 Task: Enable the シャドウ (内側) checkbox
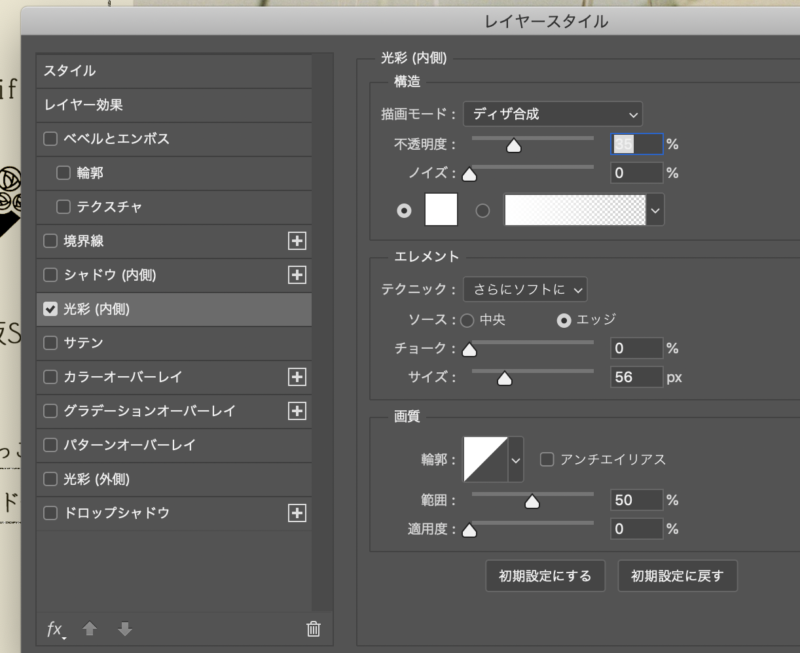click(x=50, y=275)
